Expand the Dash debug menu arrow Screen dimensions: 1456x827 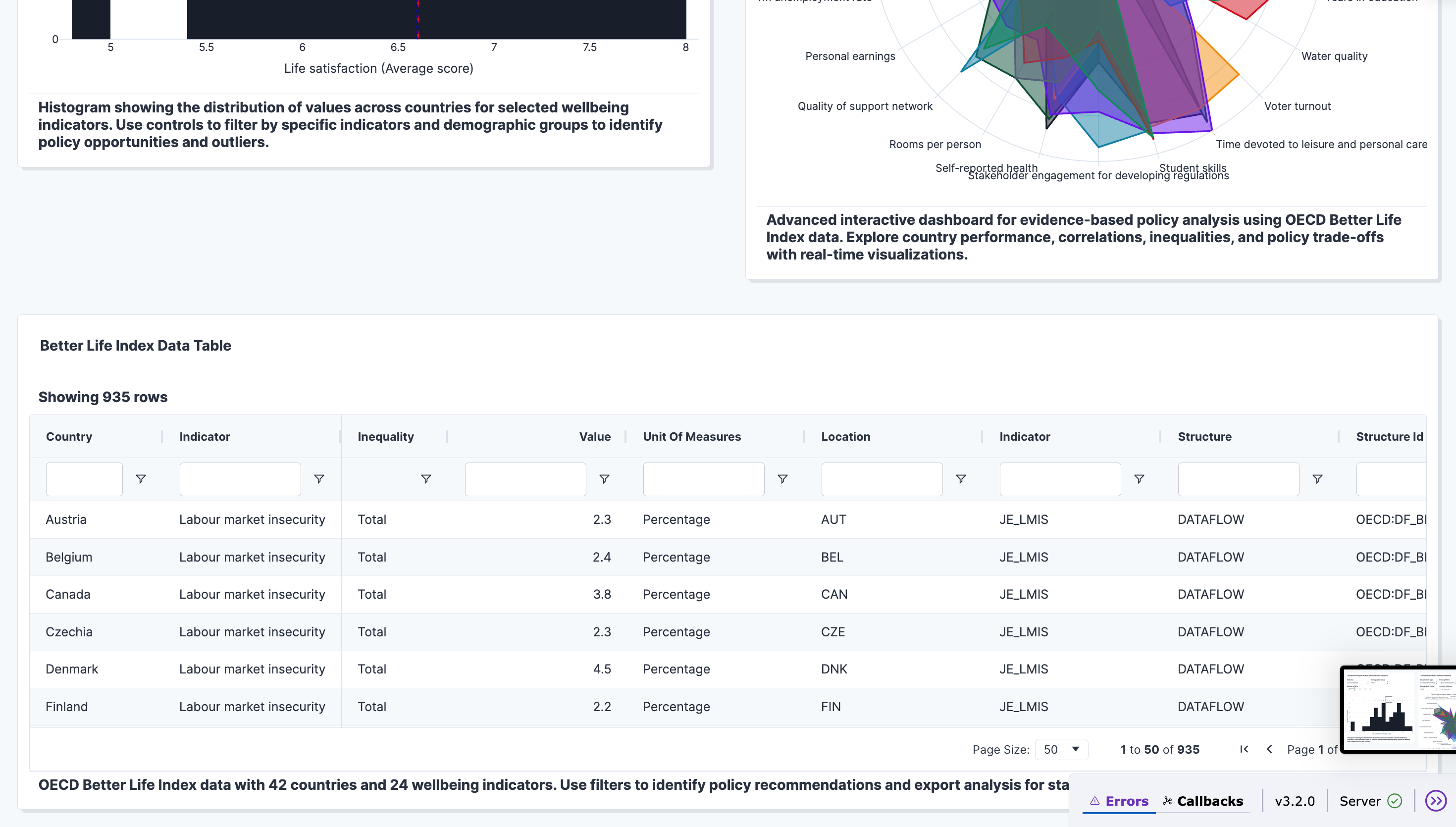[x=1436, y=801]
